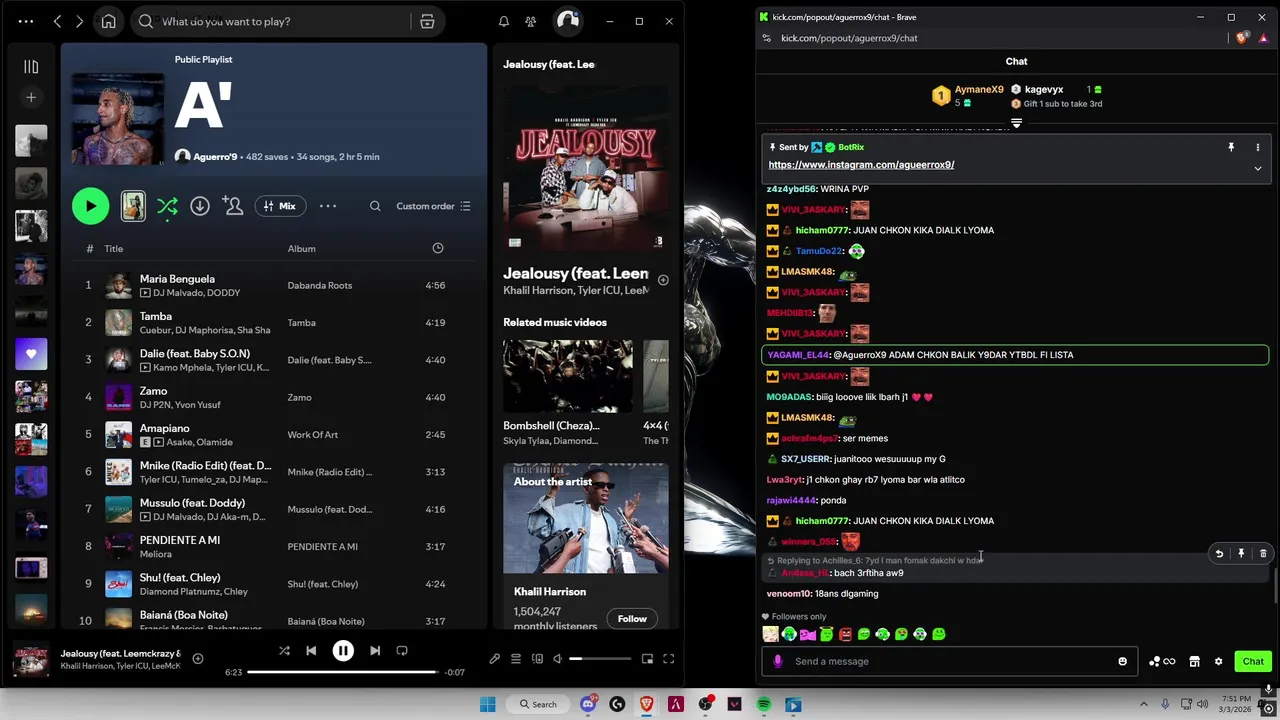Toggle smart shuffle on the playlist
The width and height of the screenshot is (1280, 720).
(167, 206)
